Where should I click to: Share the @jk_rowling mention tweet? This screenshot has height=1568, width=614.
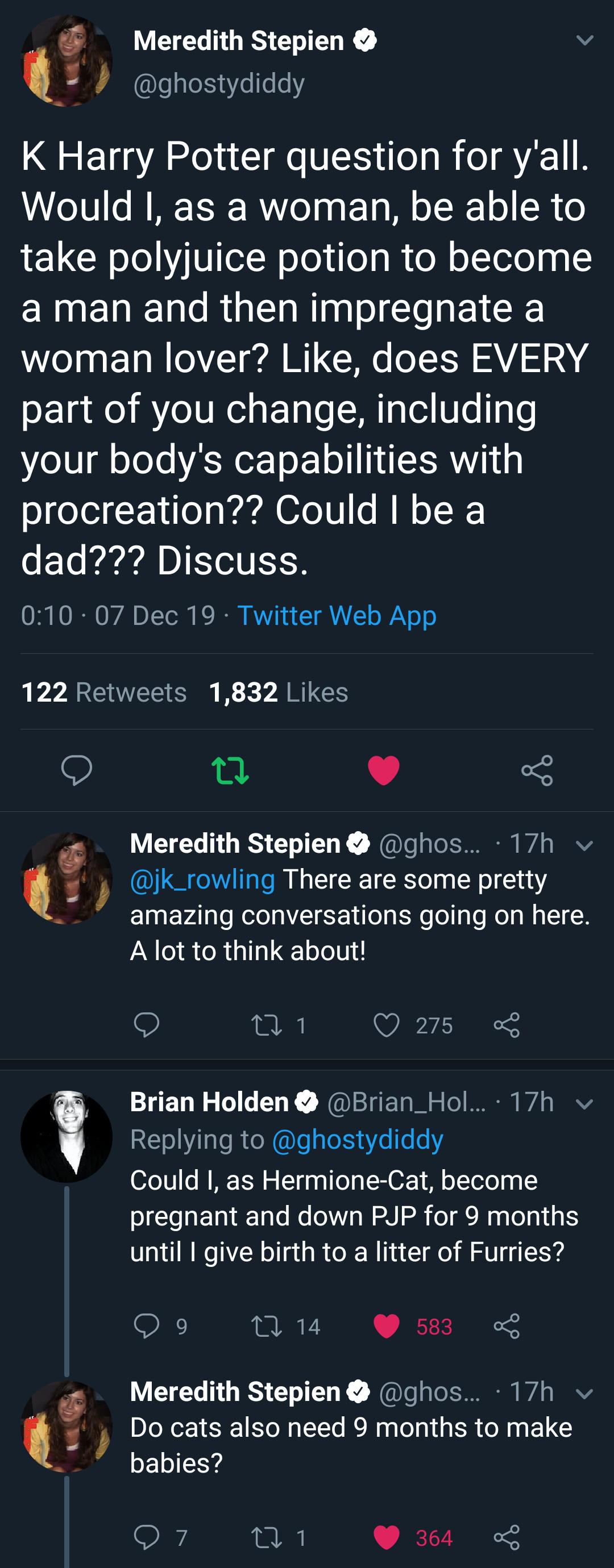click(506, 1025)
